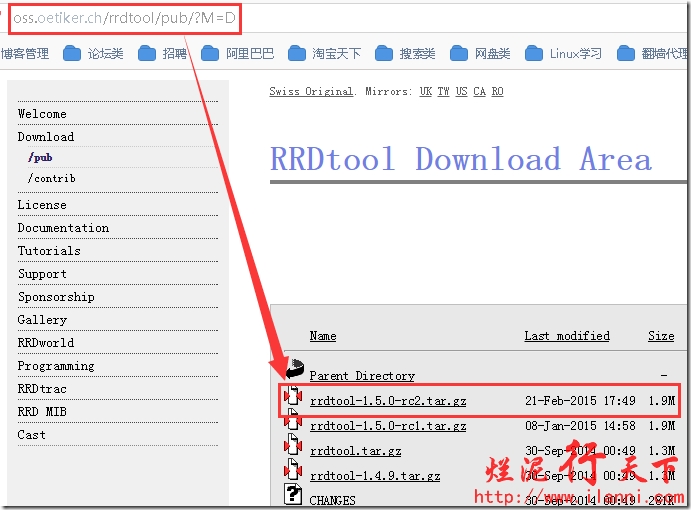The height and width of the screenshot is (510, 691).
Task: Open the Linux学习 bookmark folder
Action: [x=563, y=54]
